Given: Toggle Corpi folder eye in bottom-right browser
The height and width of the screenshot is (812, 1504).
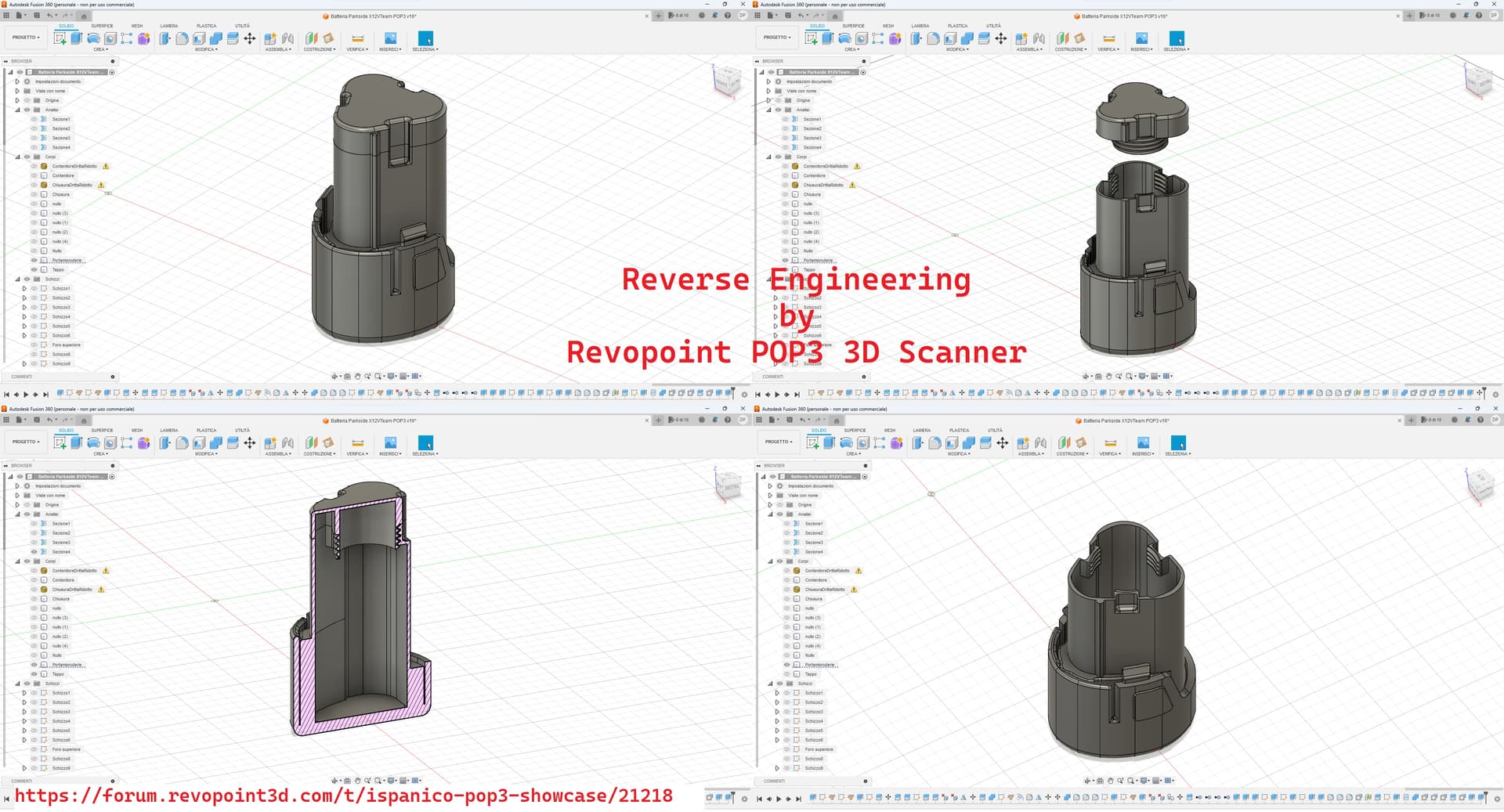Looking at the screenshot, I should (780, 561).
